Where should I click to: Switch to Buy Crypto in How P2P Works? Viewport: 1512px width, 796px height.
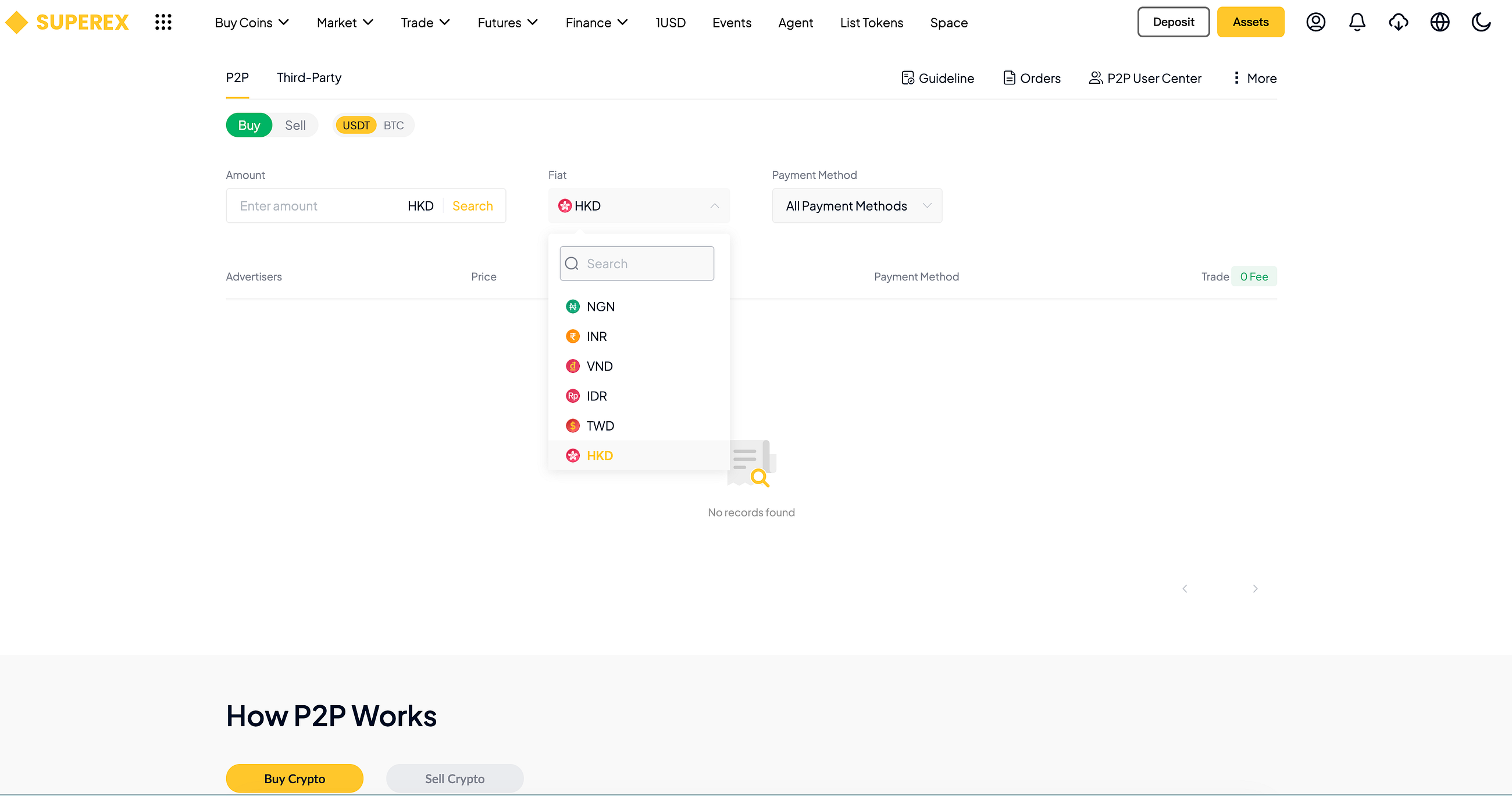point(295,779)
